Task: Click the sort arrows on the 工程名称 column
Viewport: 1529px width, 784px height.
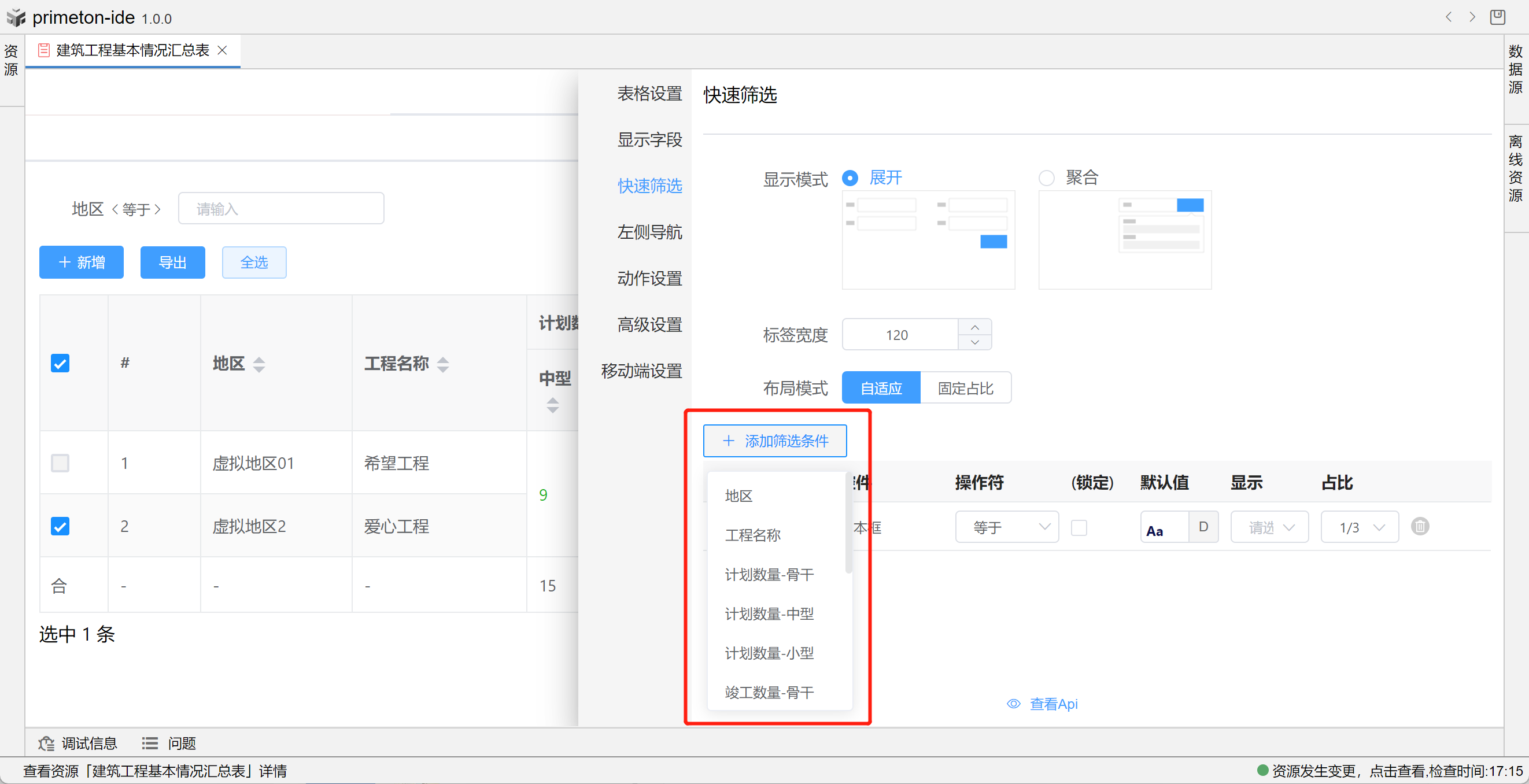Action: [x=443, y=364]
